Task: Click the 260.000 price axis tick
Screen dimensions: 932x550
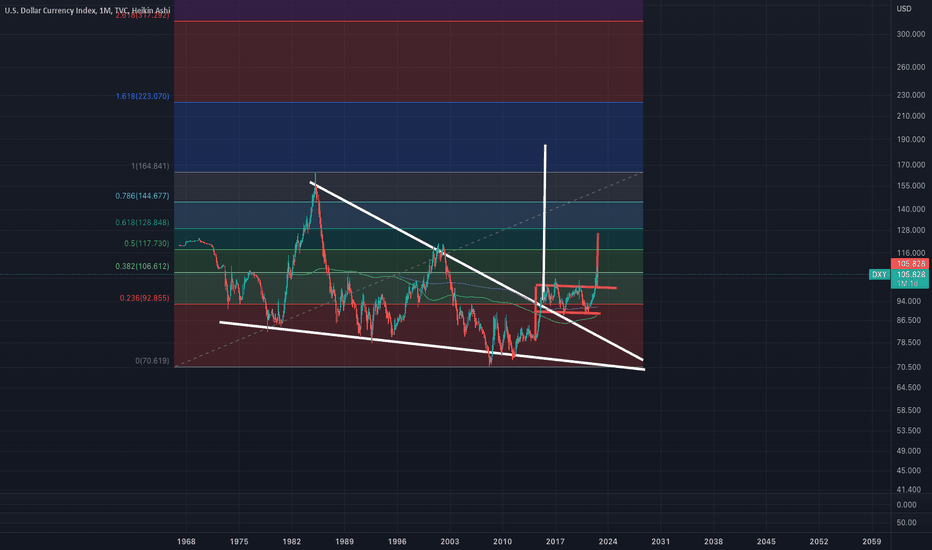Action: pyautogui.click(x=911, y=67)
